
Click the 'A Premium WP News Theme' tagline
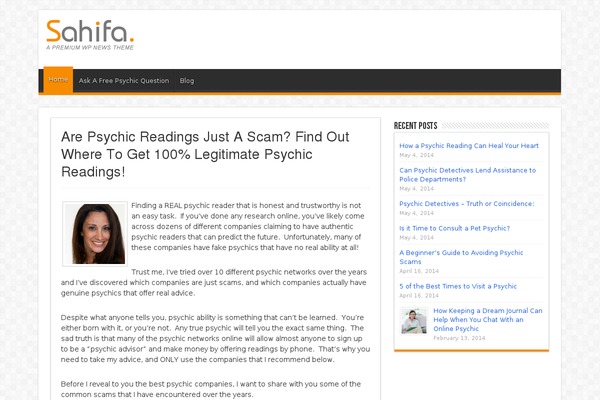coord(90,47)
